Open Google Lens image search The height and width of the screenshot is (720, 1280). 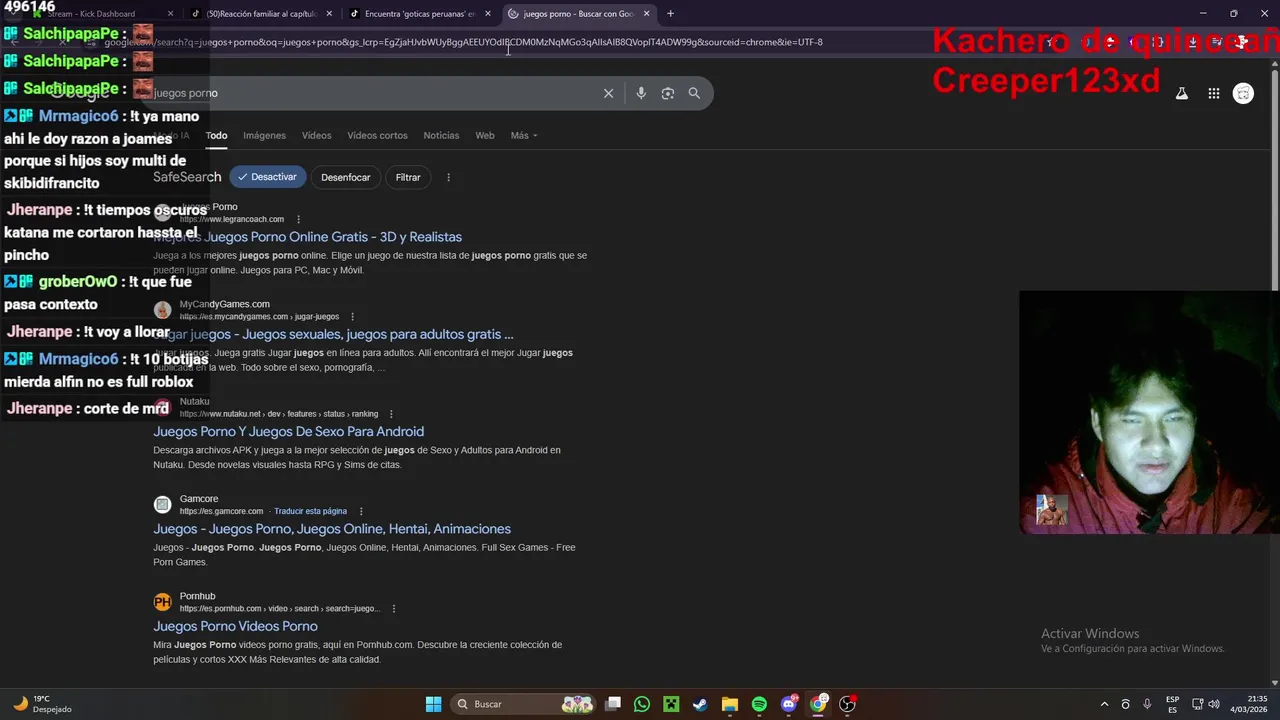click(x=668, y=93)
